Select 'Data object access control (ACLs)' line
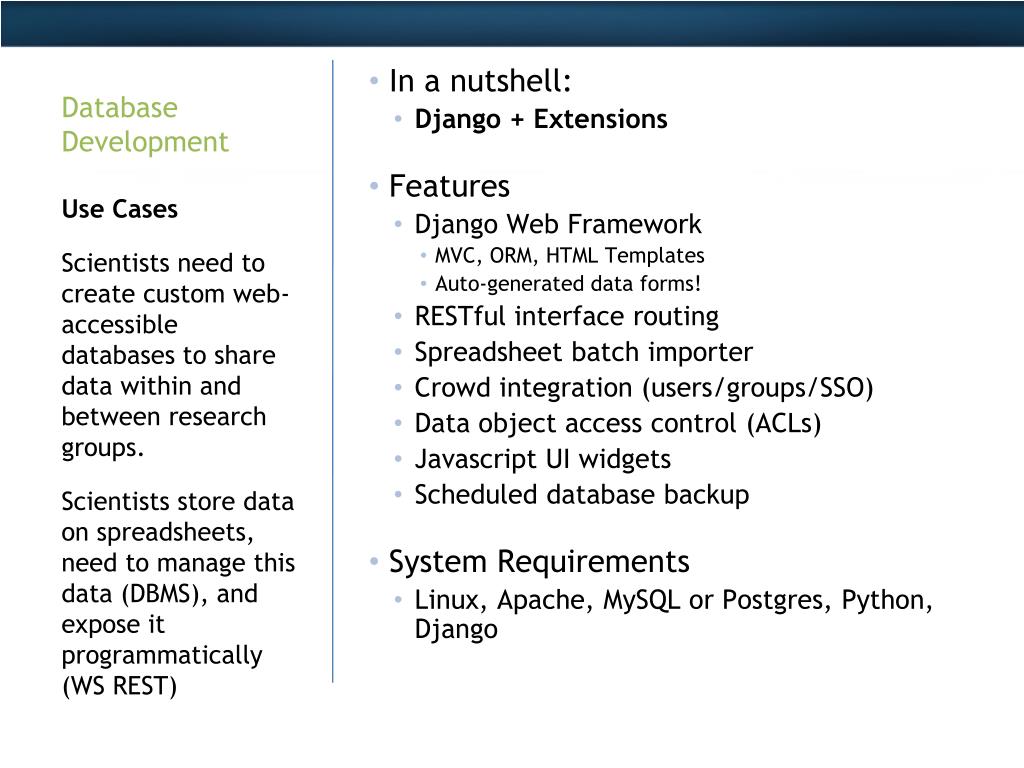This screenshot has height=768, width=1024. 617,424
